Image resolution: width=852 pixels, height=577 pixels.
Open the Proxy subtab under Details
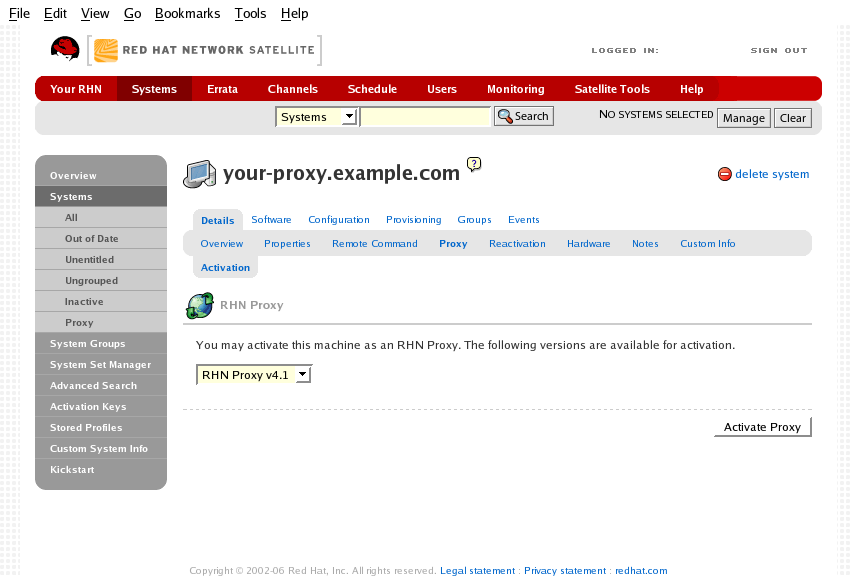pyautogui.click(x=453, y=243)
